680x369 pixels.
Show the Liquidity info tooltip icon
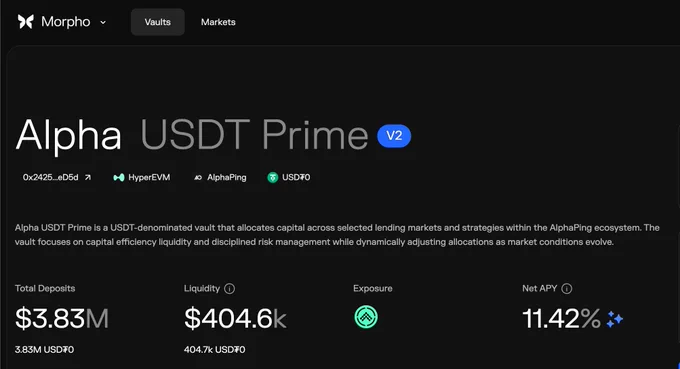(229, 289)
